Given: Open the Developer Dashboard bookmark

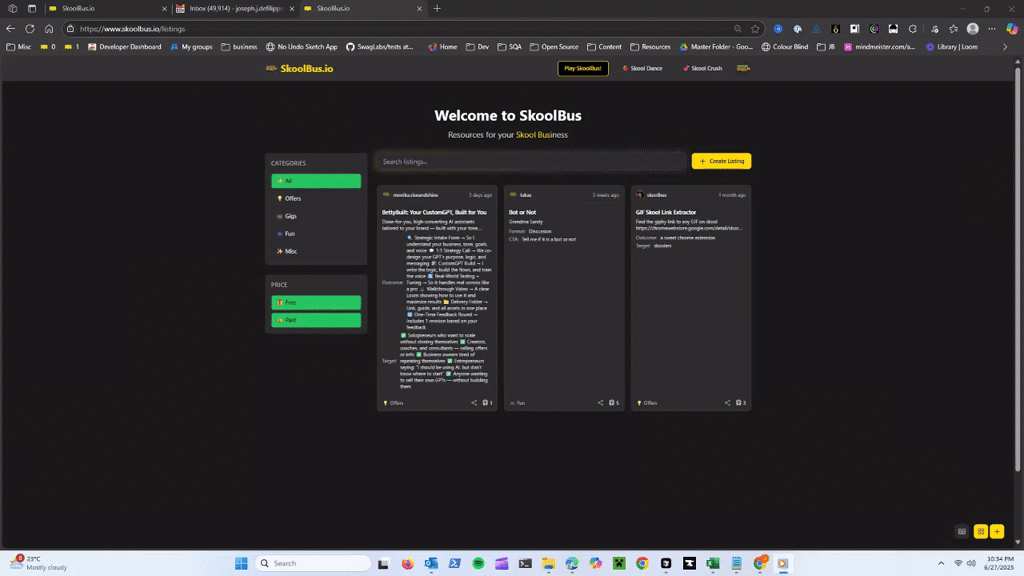Looking at the screenshot, I should (x=125, y=47).
